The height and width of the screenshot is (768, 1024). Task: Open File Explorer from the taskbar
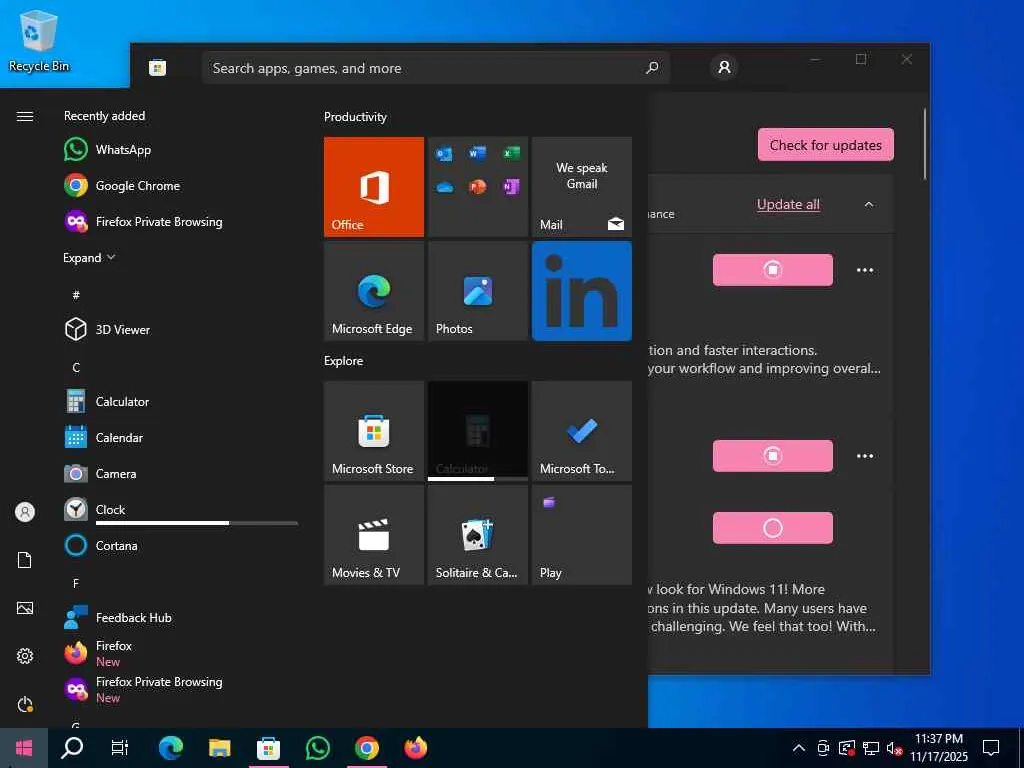[x=219, y=748]
